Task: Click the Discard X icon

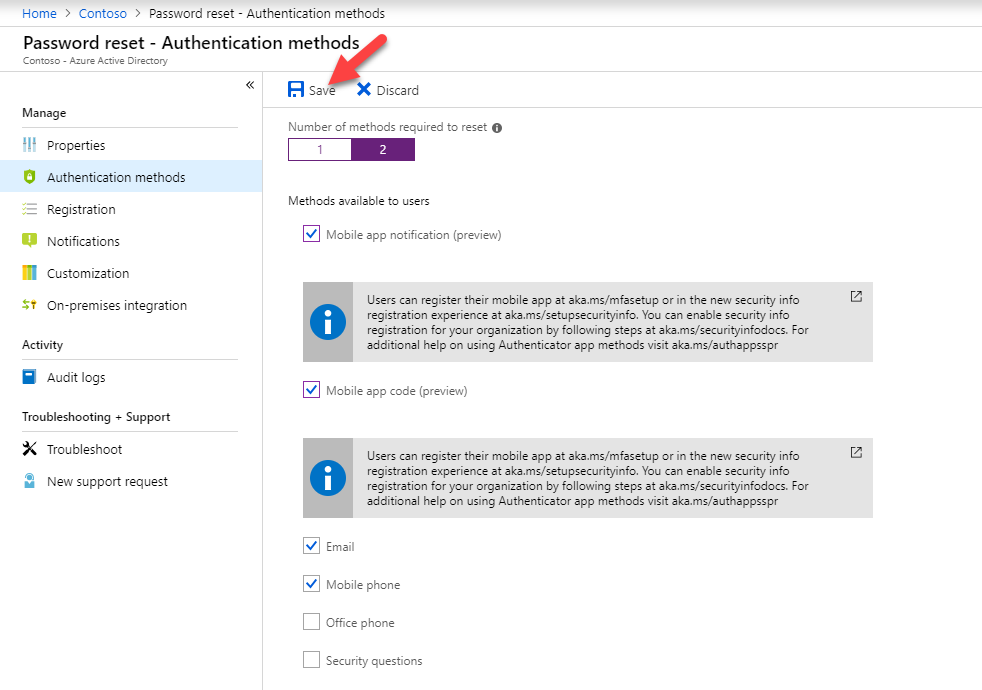Action: click(x=364, y=90)
